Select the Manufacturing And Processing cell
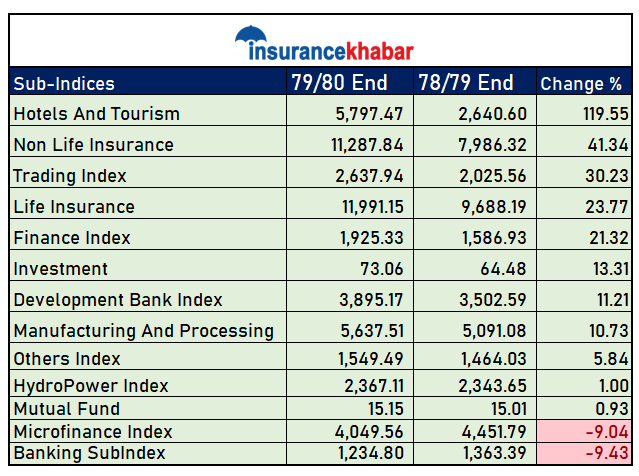This screenshot has height=476, width=639. (143, 331)
